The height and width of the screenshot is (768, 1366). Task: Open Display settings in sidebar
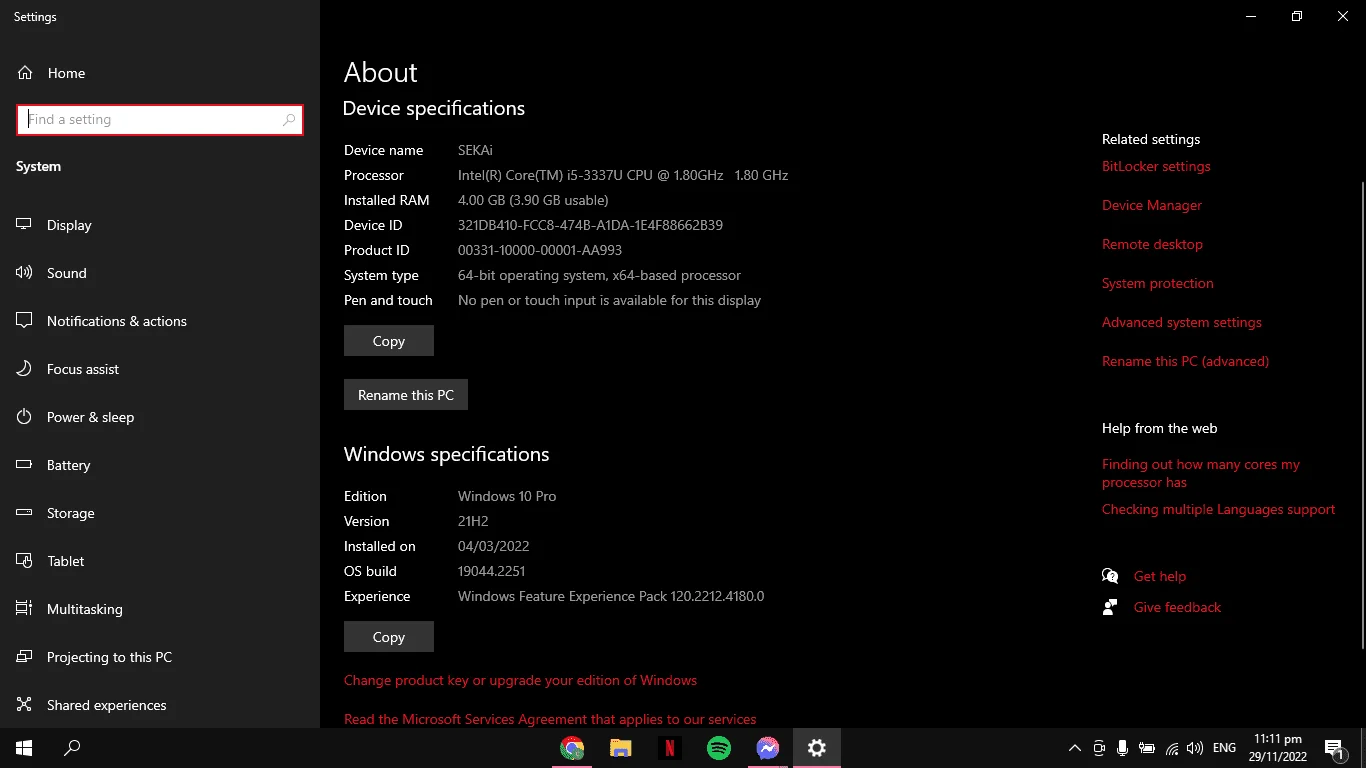pos(160,225)
